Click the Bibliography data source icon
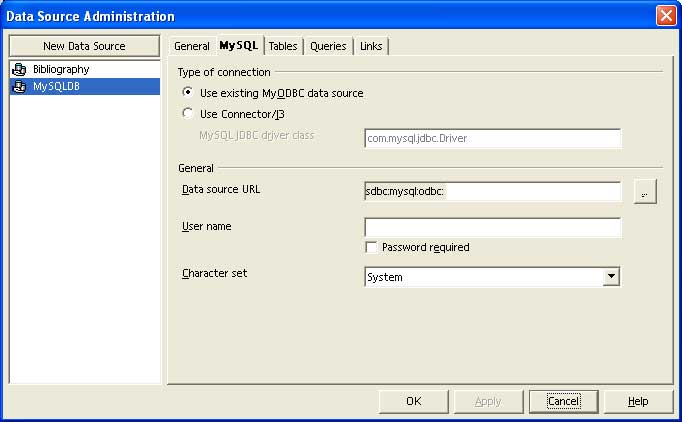Image resolution: width=682 pixels, height=422 pixels. pos(19,70)
